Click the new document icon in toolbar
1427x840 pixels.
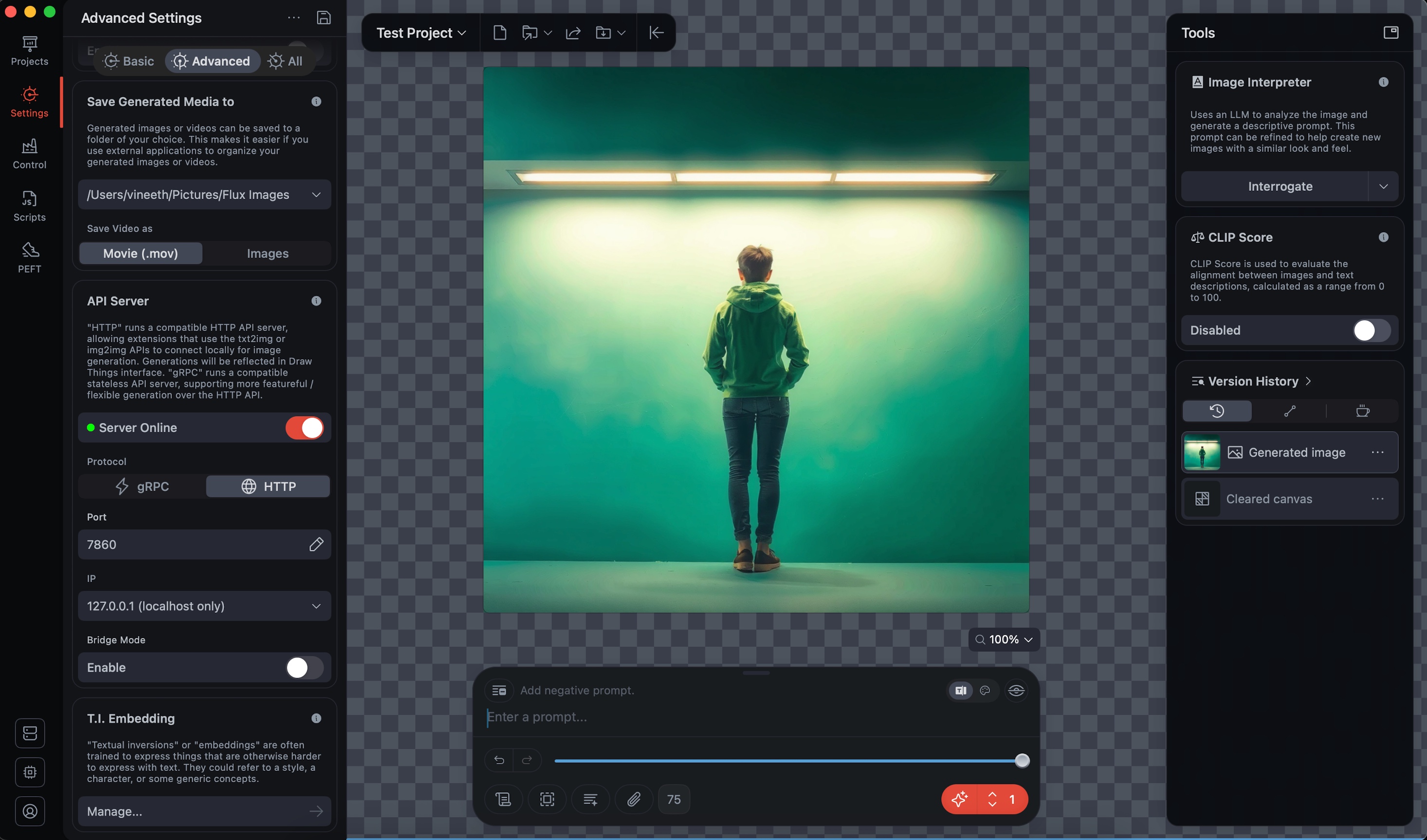point(499,32)
